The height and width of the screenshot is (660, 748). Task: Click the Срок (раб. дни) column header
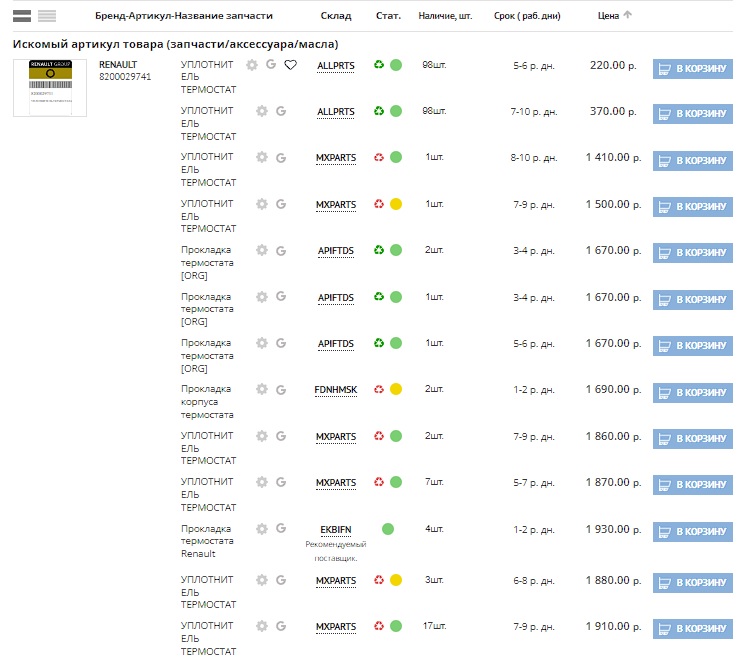[527, 16]
